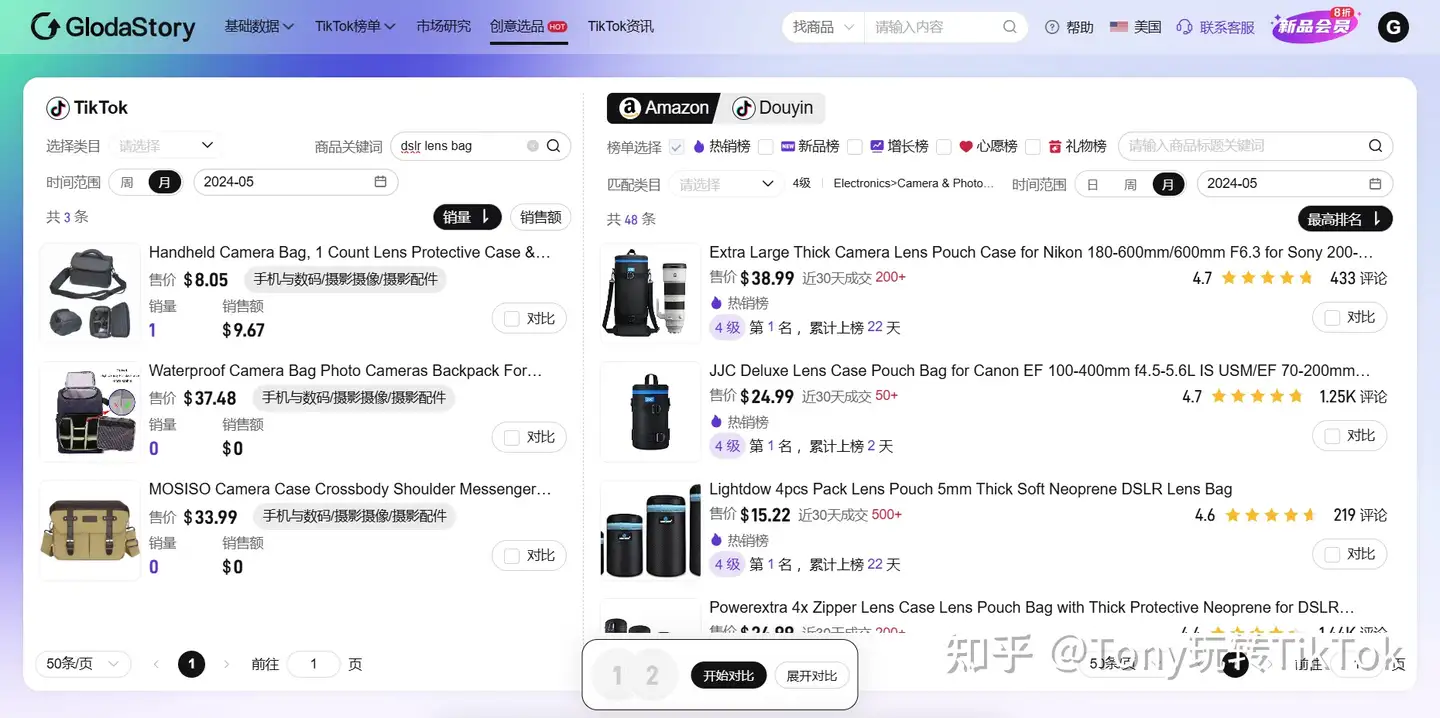Open Waterproof Camera Bag thumbnail
1440x718 pixels.
90,412
